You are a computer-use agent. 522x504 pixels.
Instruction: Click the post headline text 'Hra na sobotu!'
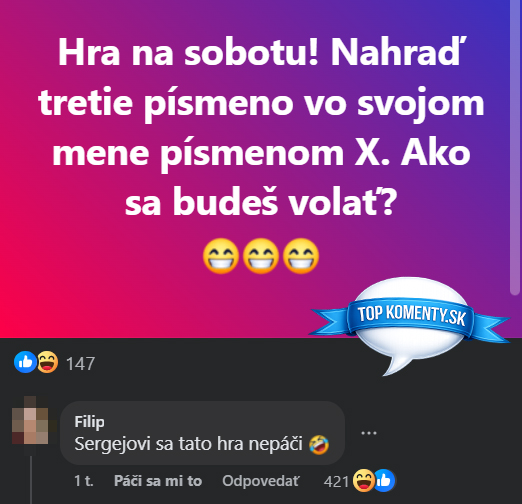click(x=187, y=53)
